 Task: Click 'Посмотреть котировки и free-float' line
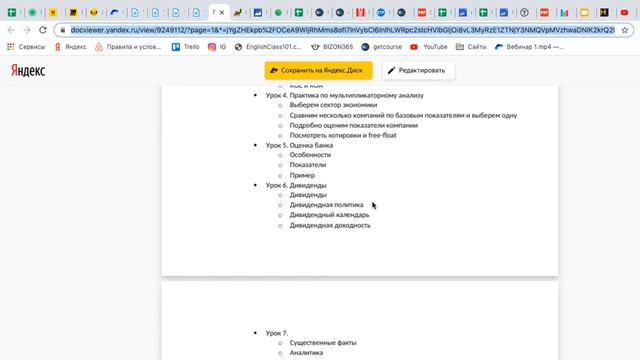pyautogui.click(x=343, y=135)
